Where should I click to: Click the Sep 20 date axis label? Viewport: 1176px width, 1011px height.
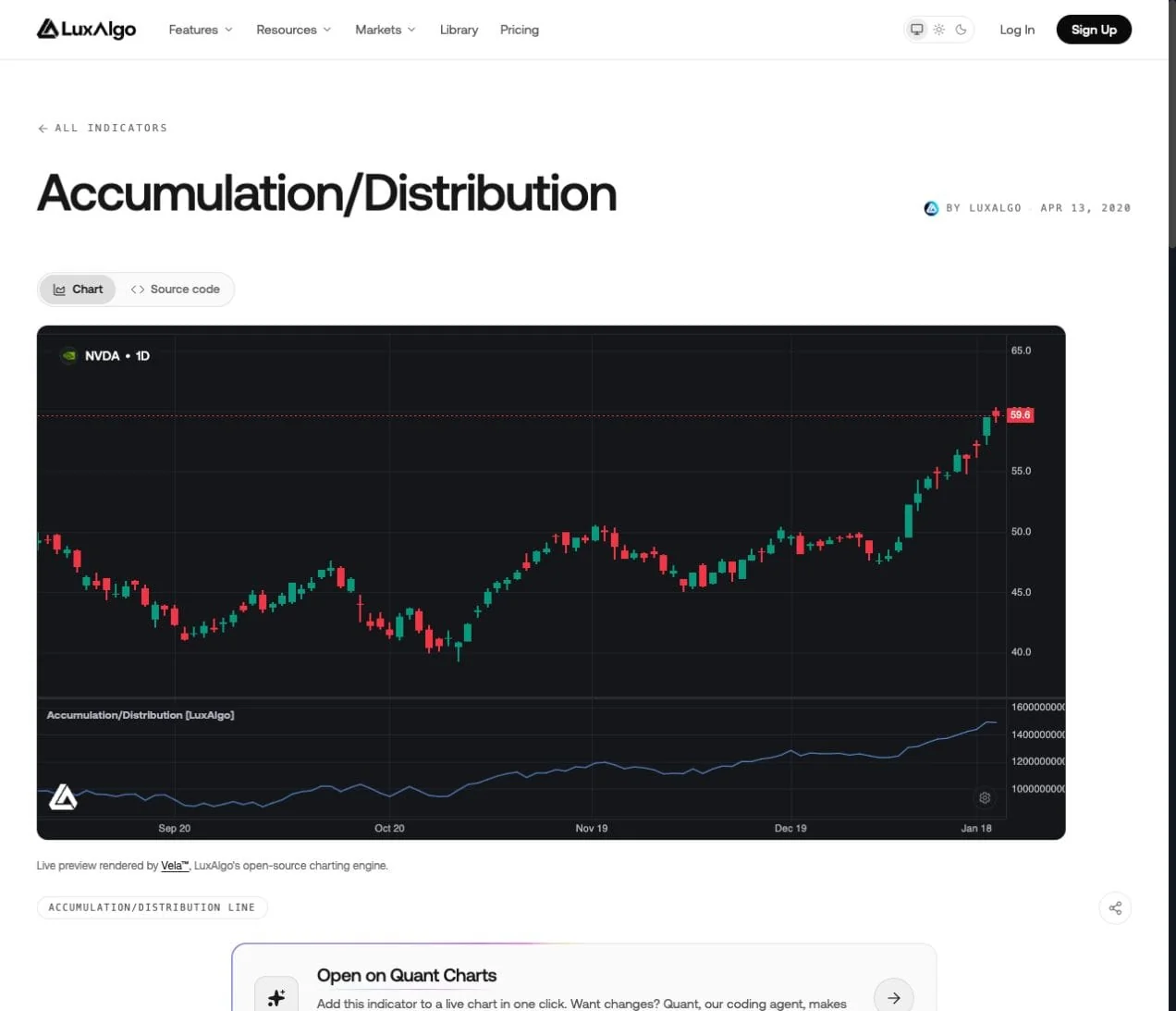(174, 828)
